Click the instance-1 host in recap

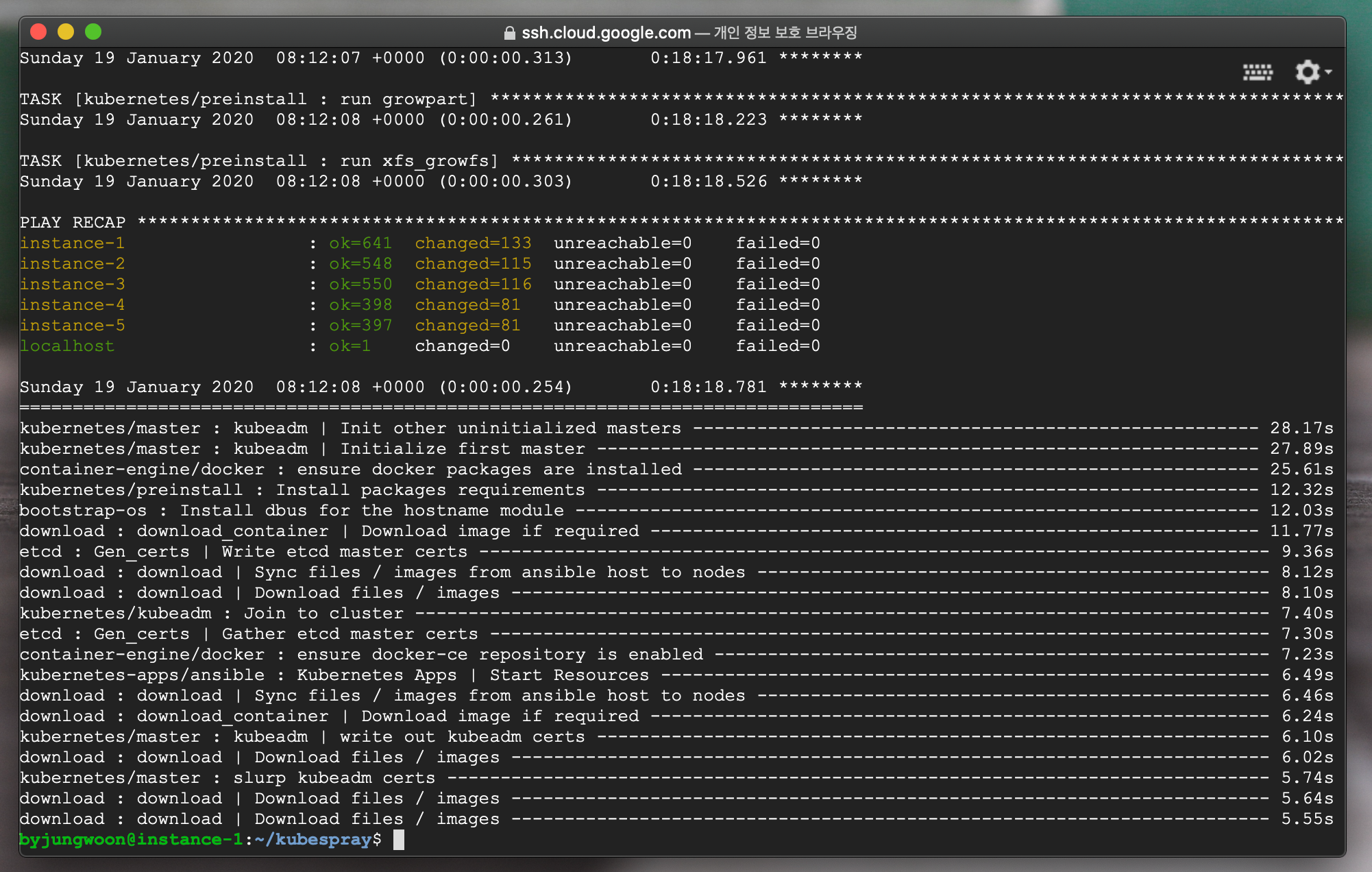(72, 243)
